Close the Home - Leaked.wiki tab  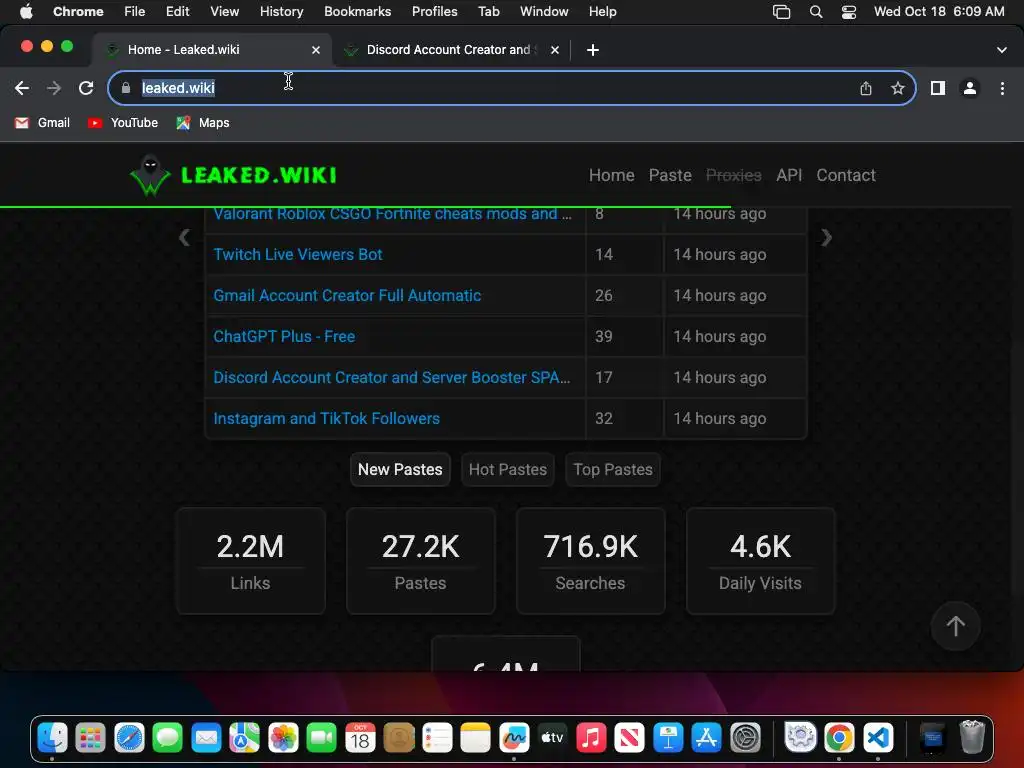316,50
